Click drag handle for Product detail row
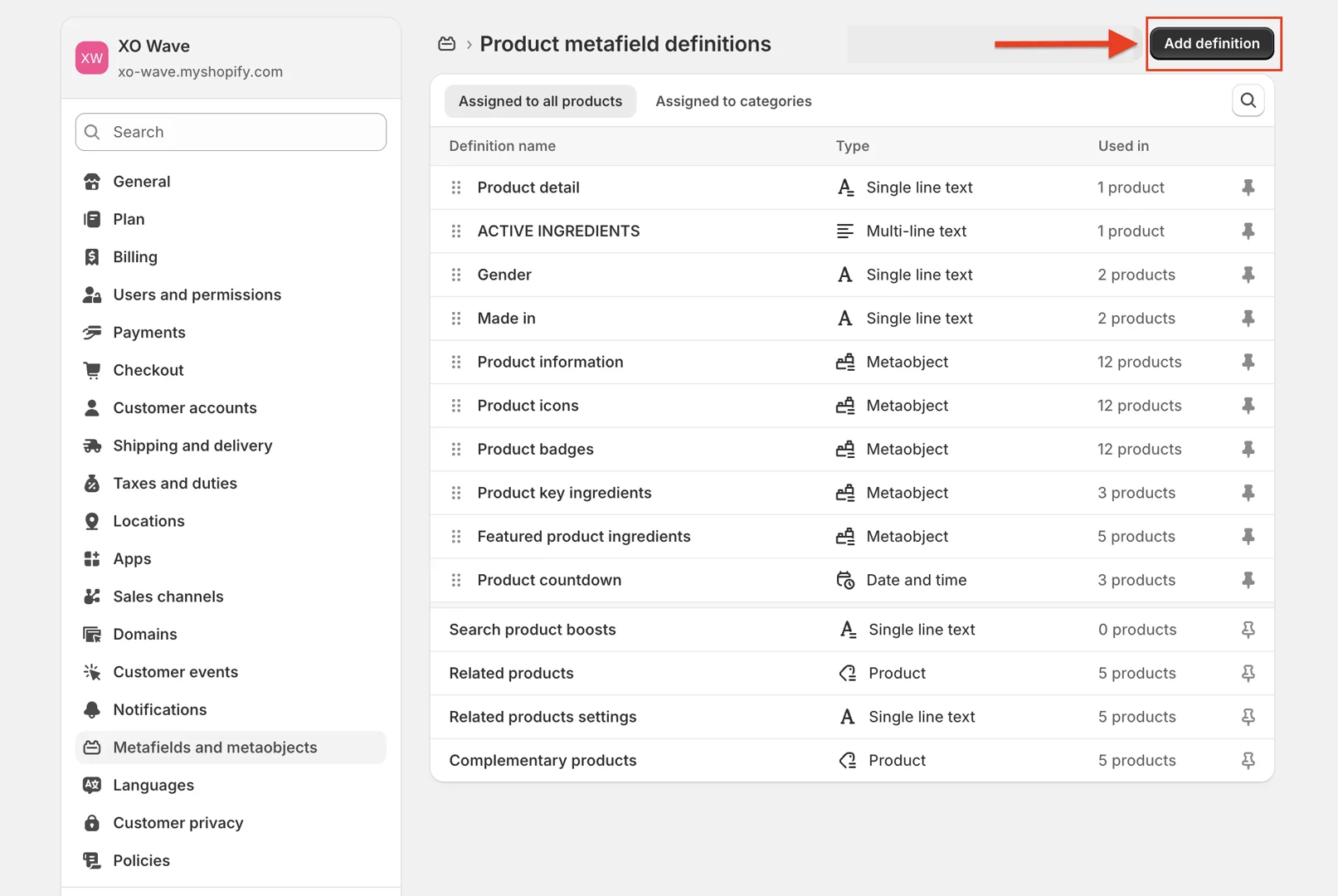Image resolution: width=1338 pixels, height=896 pixels. click(456, 187)
